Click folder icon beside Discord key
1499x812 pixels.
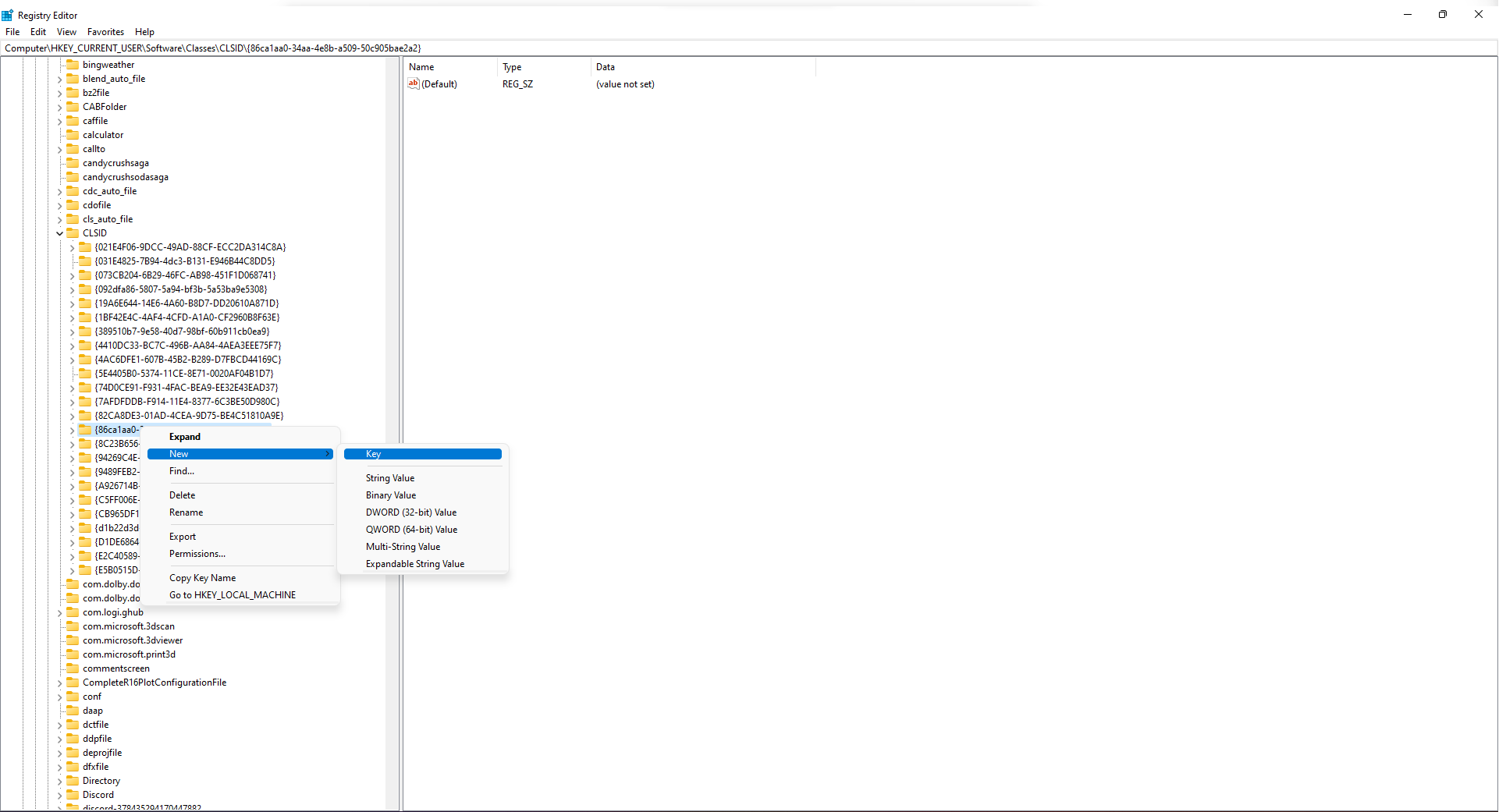point(73,795)
